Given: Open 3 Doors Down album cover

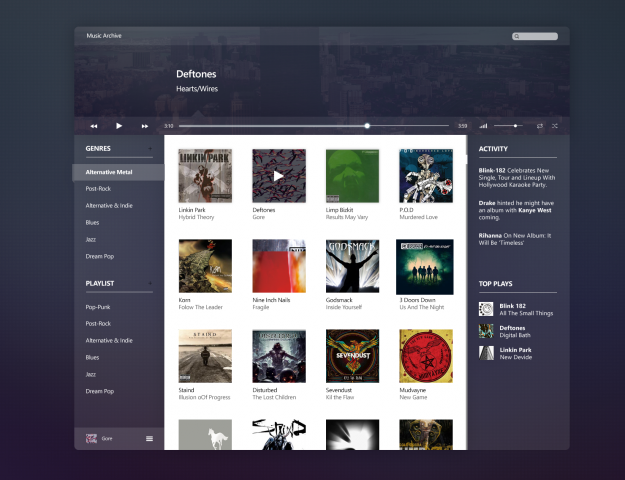Looking at the screenshot, I should pyautogui.click(x=425, y=267).
